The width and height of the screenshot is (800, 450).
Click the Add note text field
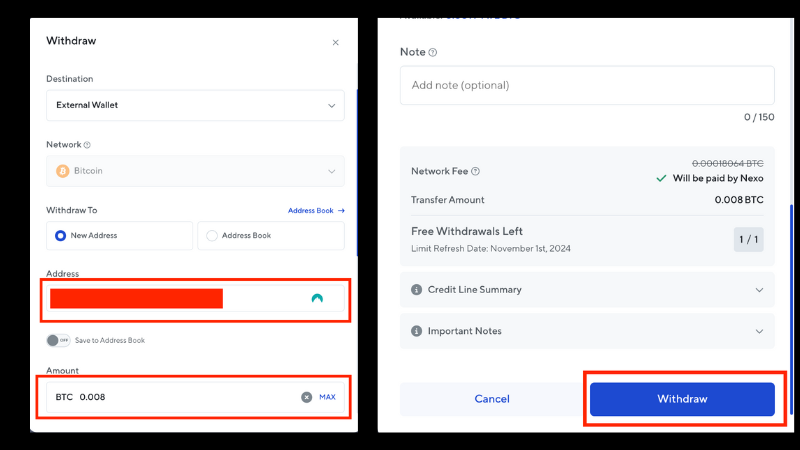(x=587, y=85)
